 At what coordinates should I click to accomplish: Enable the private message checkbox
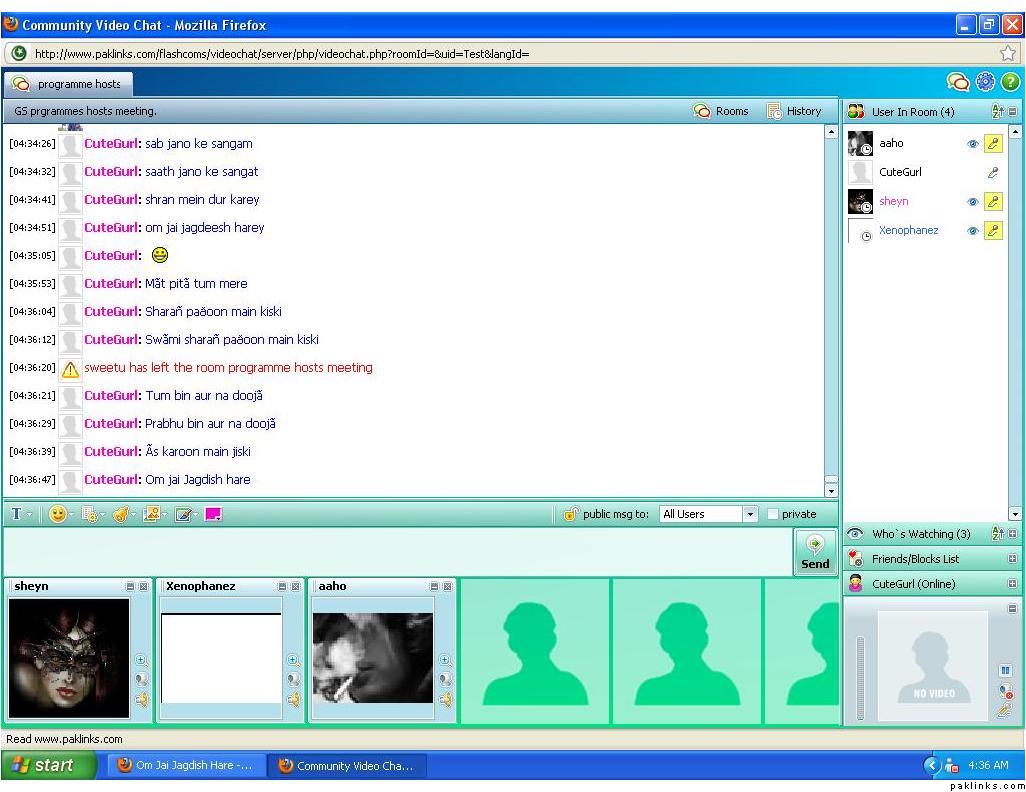point(773,514)
